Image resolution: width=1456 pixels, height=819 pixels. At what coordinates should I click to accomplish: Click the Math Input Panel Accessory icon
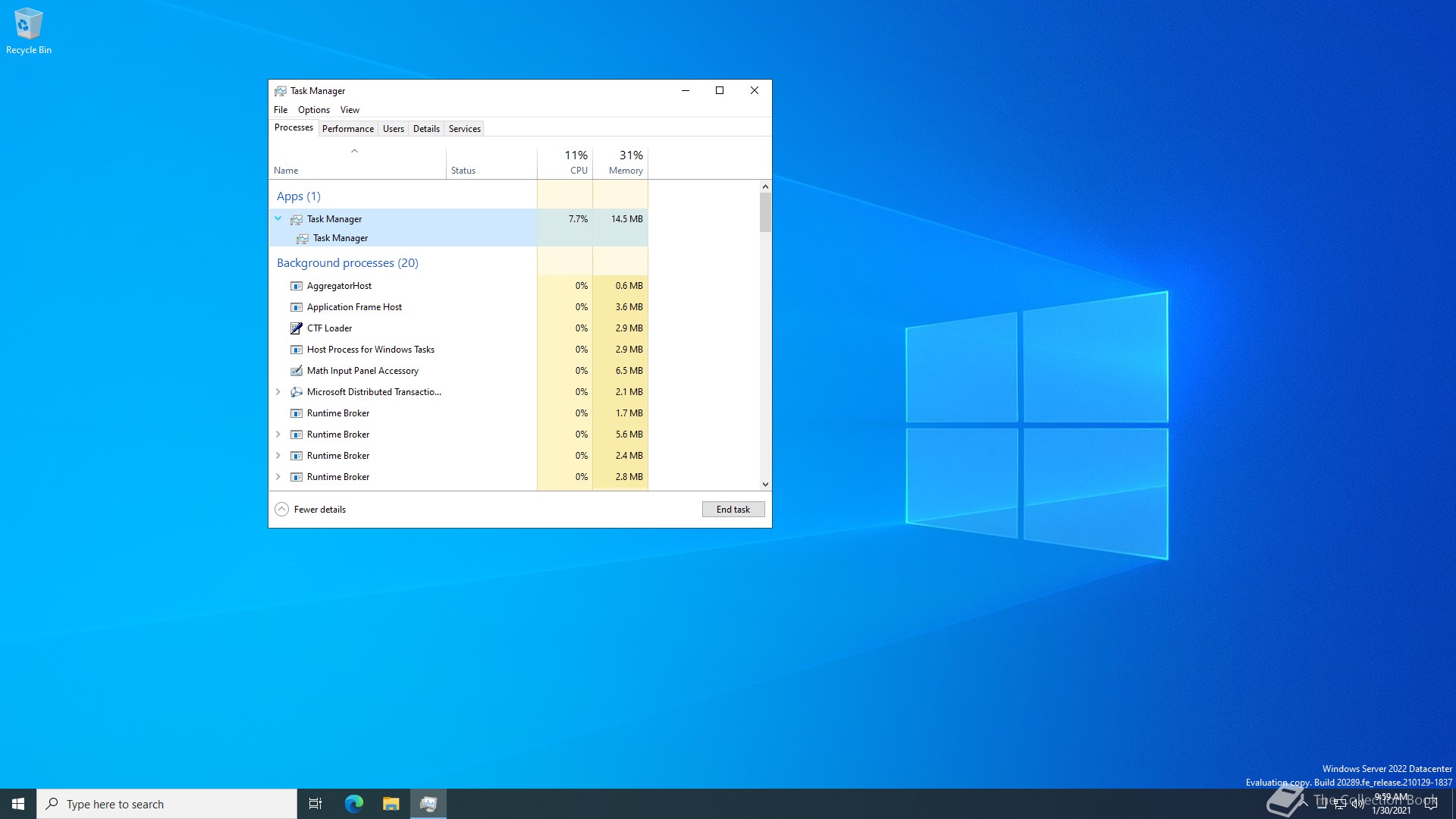tap(297, 371)
